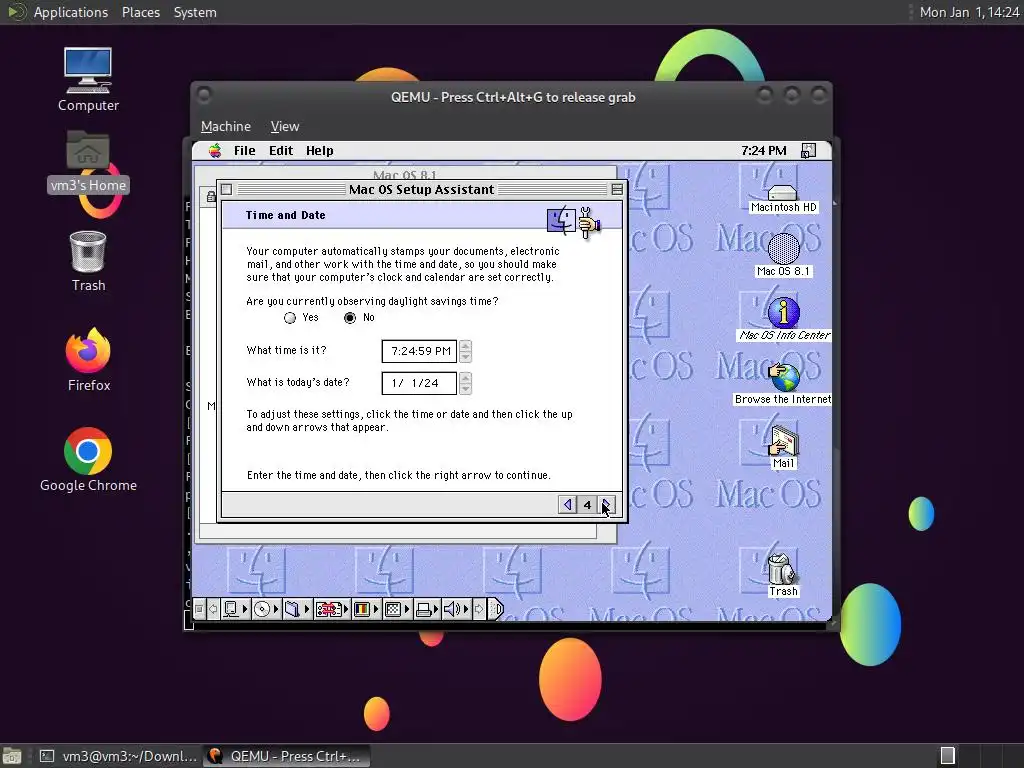Increase the time with the up arrow
Viewport: 1024px width, 768px height.
click(x=465, y=346)
